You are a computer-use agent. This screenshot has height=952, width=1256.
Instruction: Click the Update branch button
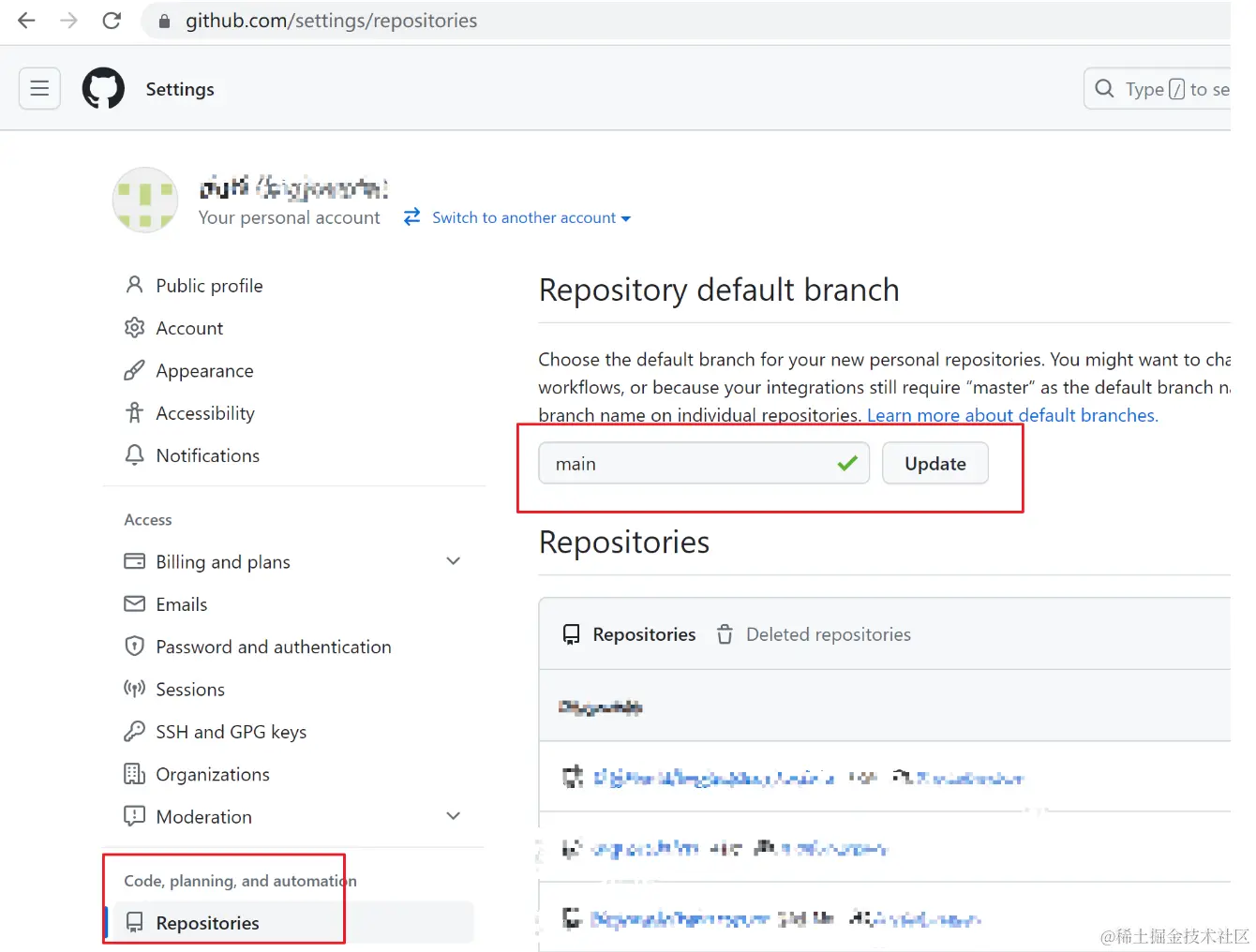coord(935,464)
